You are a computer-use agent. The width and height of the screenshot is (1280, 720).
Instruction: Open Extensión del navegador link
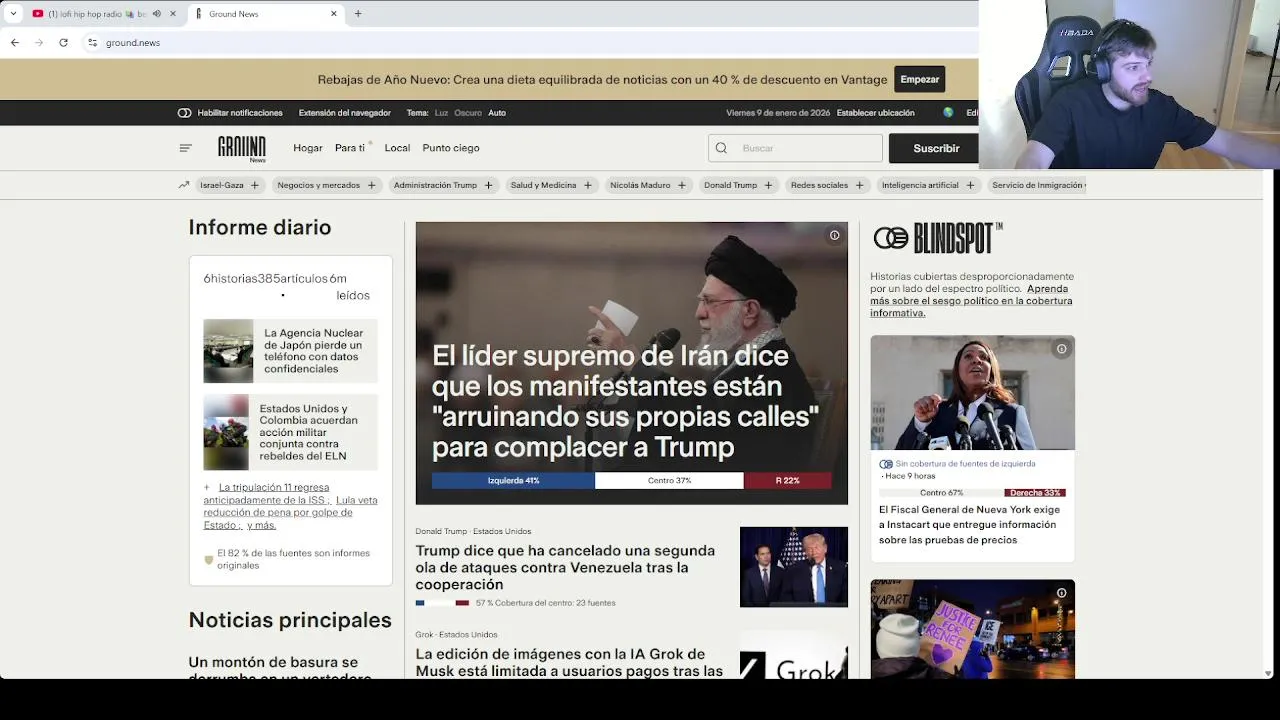click(x=344, y=113)
